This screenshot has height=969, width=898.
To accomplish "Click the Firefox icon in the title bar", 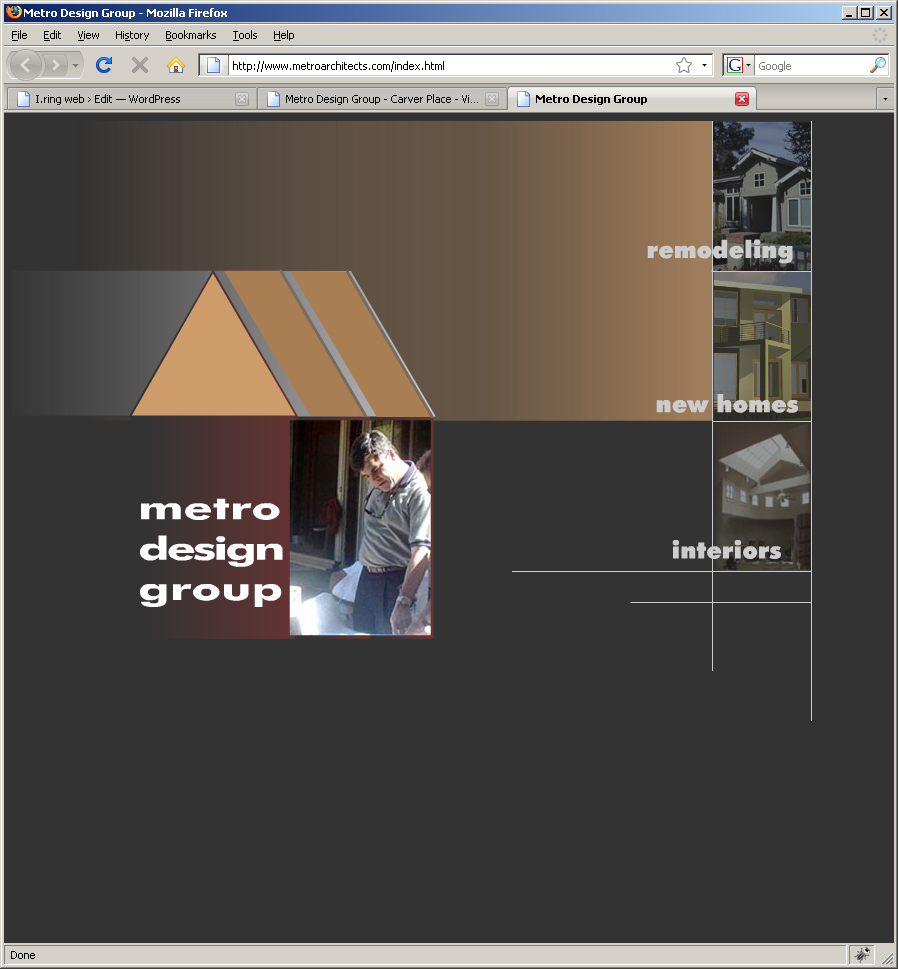I will [x=13, y=12].
